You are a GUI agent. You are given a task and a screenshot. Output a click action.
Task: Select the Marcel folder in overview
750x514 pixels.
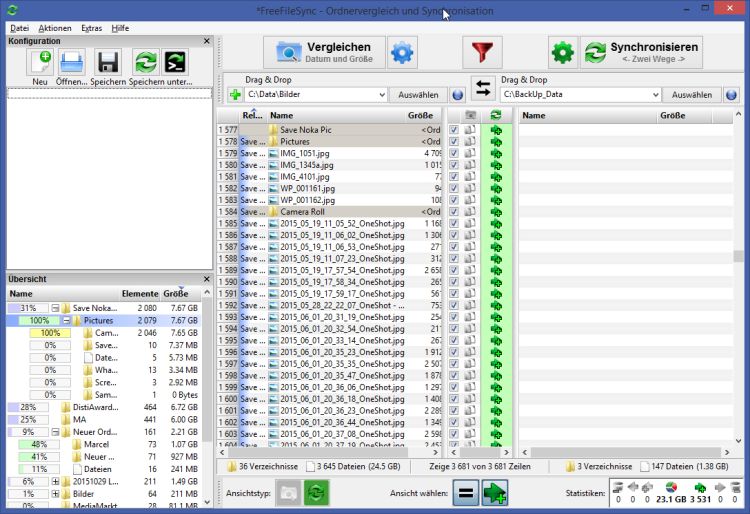(104, 444)
